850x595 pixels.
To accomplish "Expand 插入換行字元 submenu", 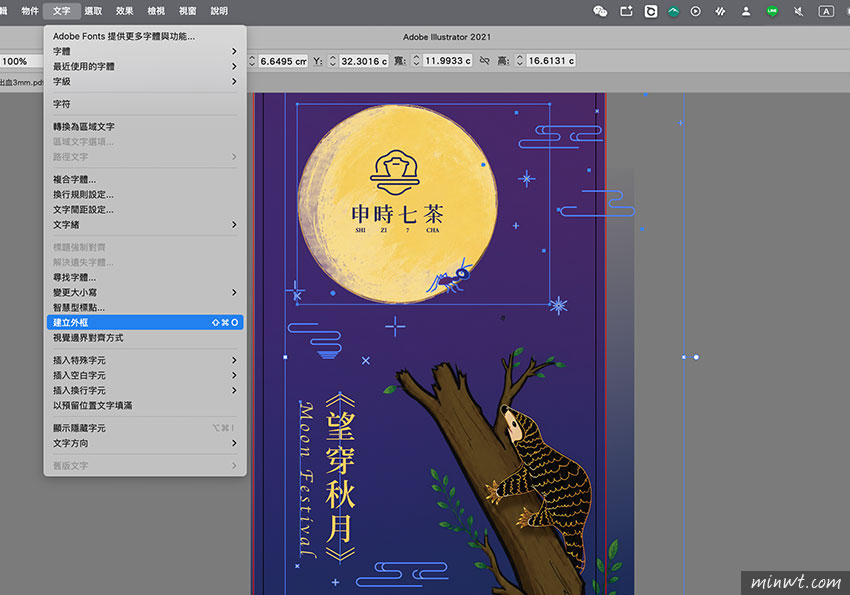I will click(x=145, y=391).
